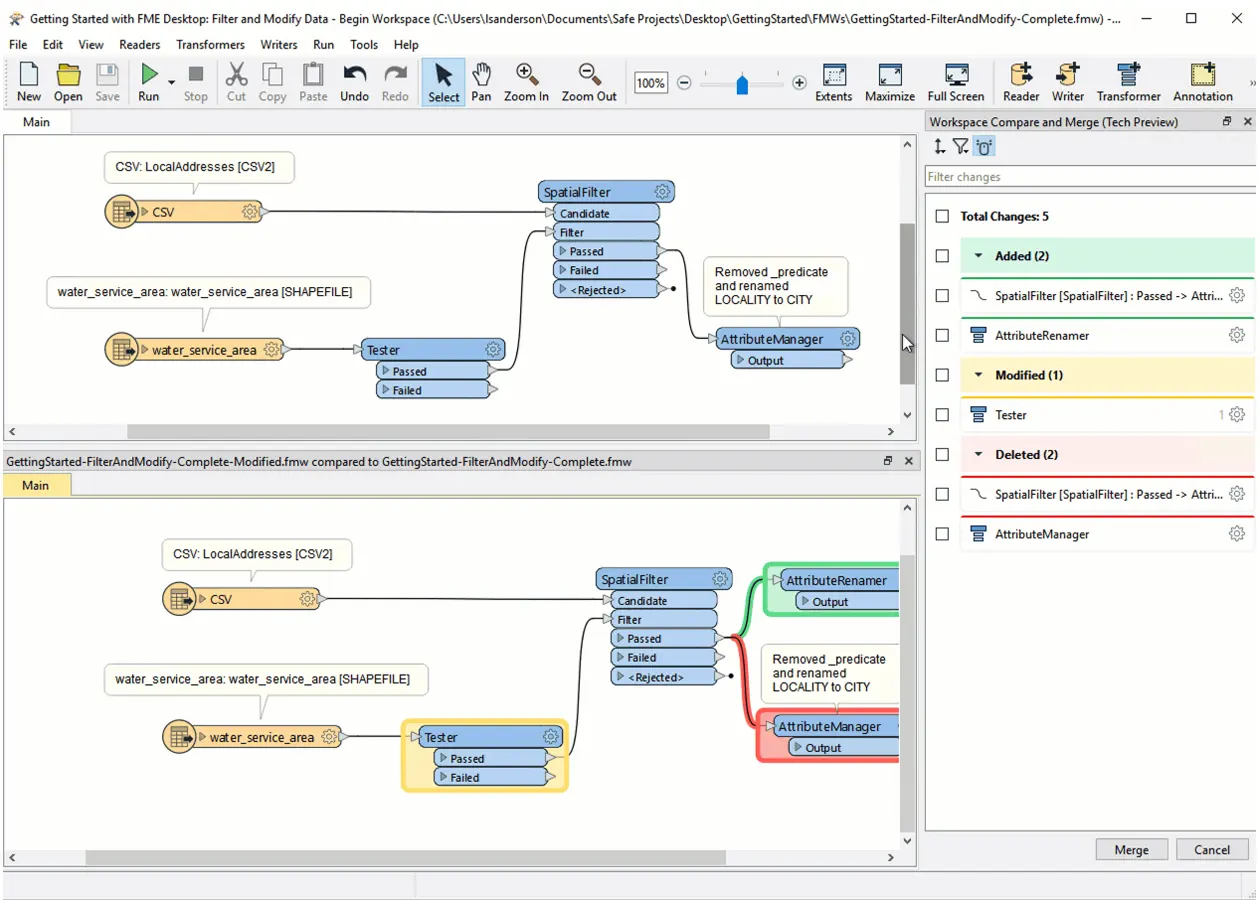Open the Transformers menu
Viewport: 1260px width, 900px height.
click(x=210, y=44)
